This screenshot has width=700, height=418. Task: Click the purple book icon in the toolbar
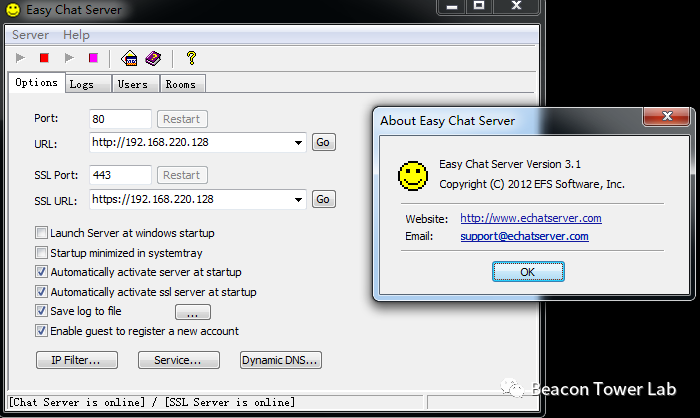point(153,58)
